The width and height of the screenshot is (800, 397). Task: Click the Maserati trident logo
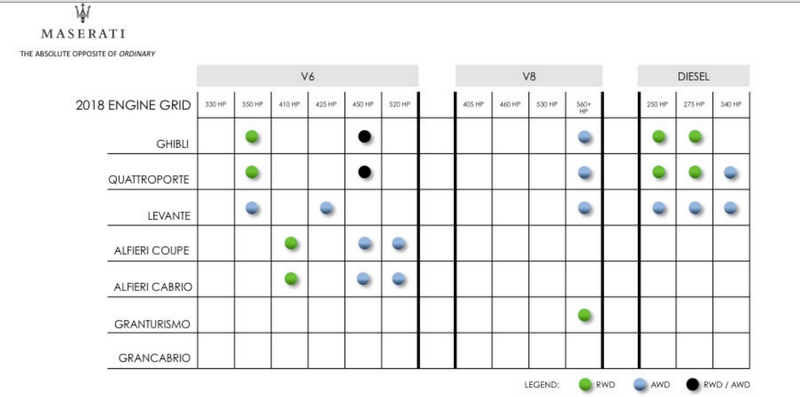coord(83,14)
